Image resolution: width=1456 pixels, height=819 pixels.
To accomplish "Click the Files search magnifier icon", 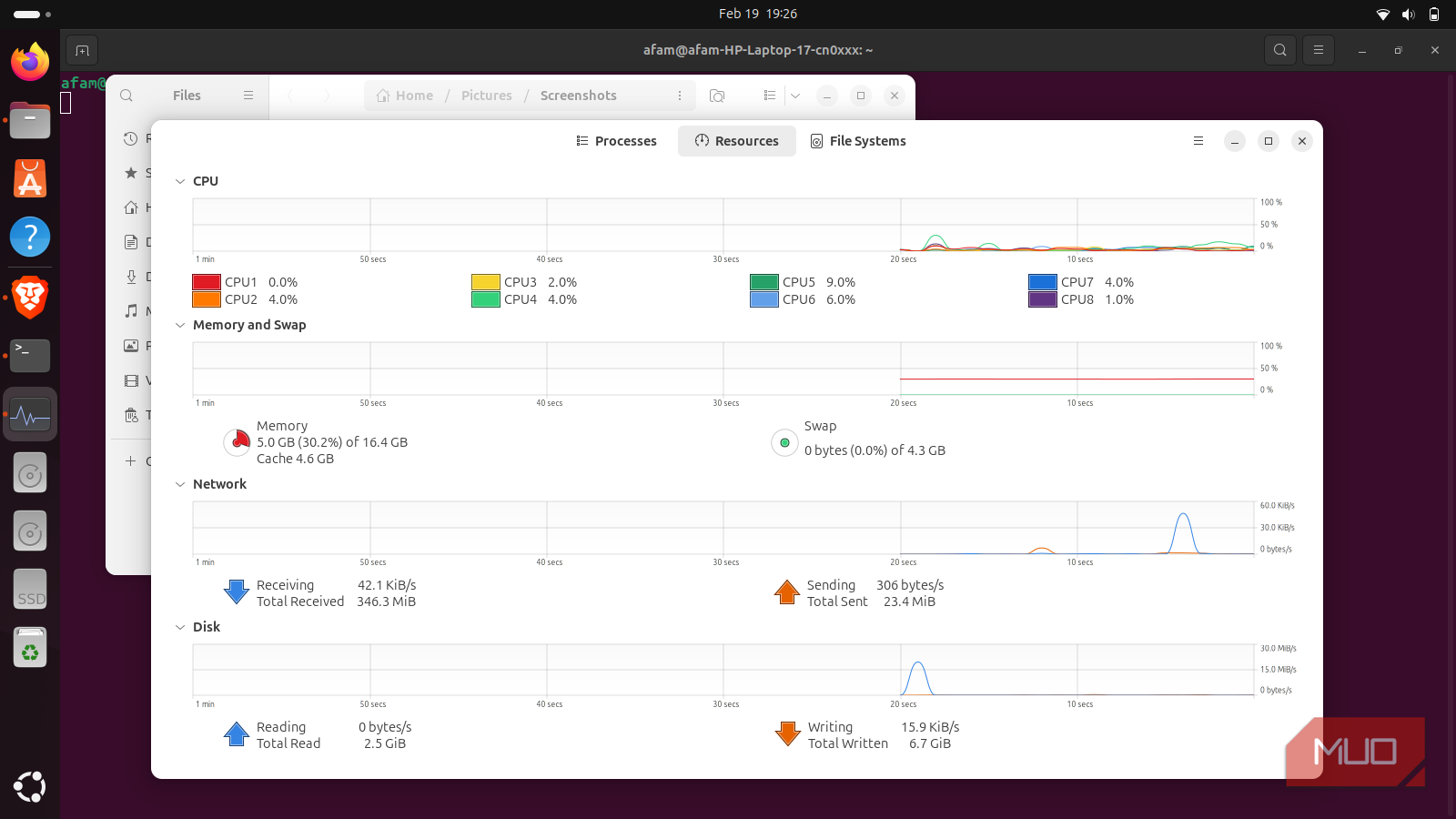I will click(126, 96).
